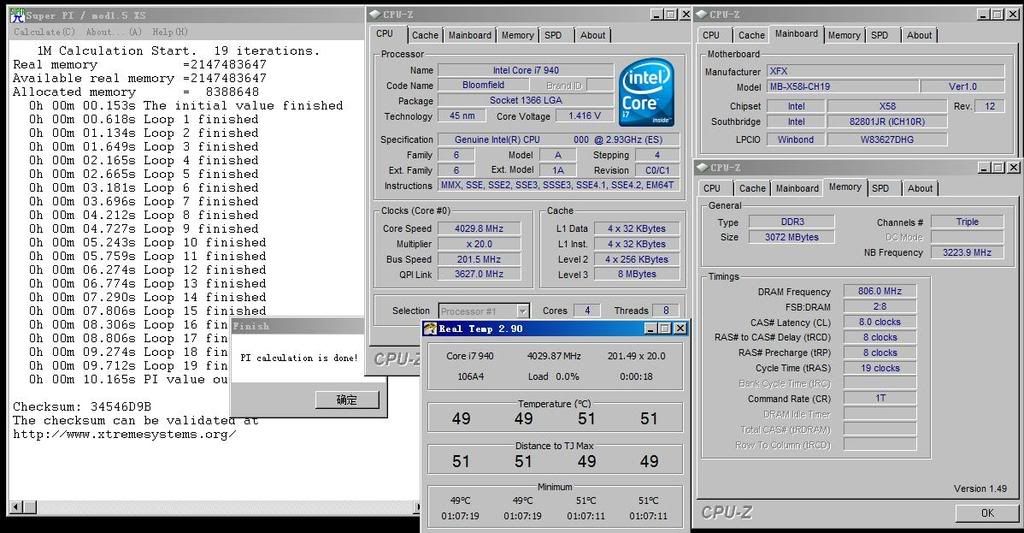Viewport: 1024px width, 533px height.
Task: Close the first CPU-Z window
Action: [686, 14]
